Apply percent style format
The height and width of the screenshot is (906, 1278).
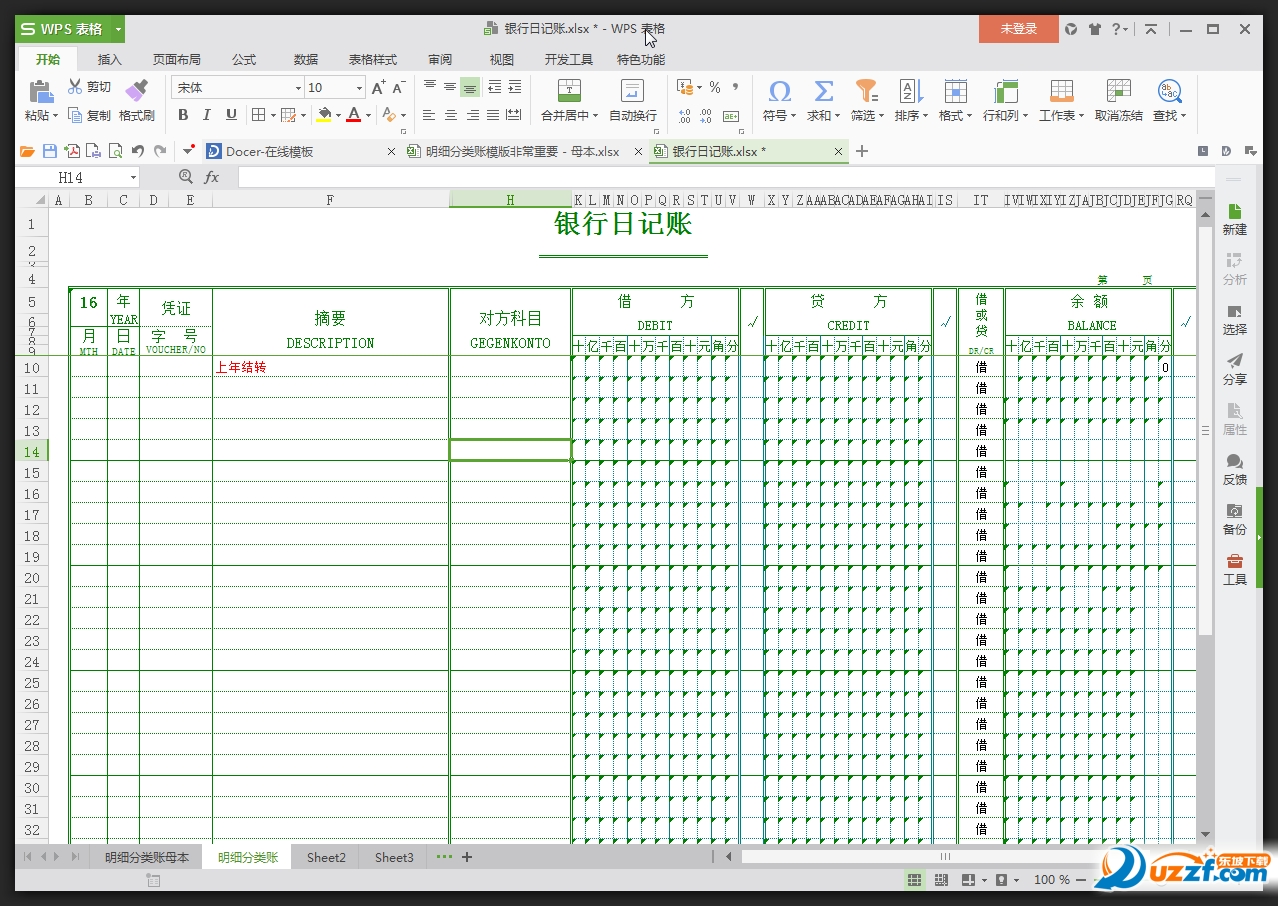(x=715, y=88)
